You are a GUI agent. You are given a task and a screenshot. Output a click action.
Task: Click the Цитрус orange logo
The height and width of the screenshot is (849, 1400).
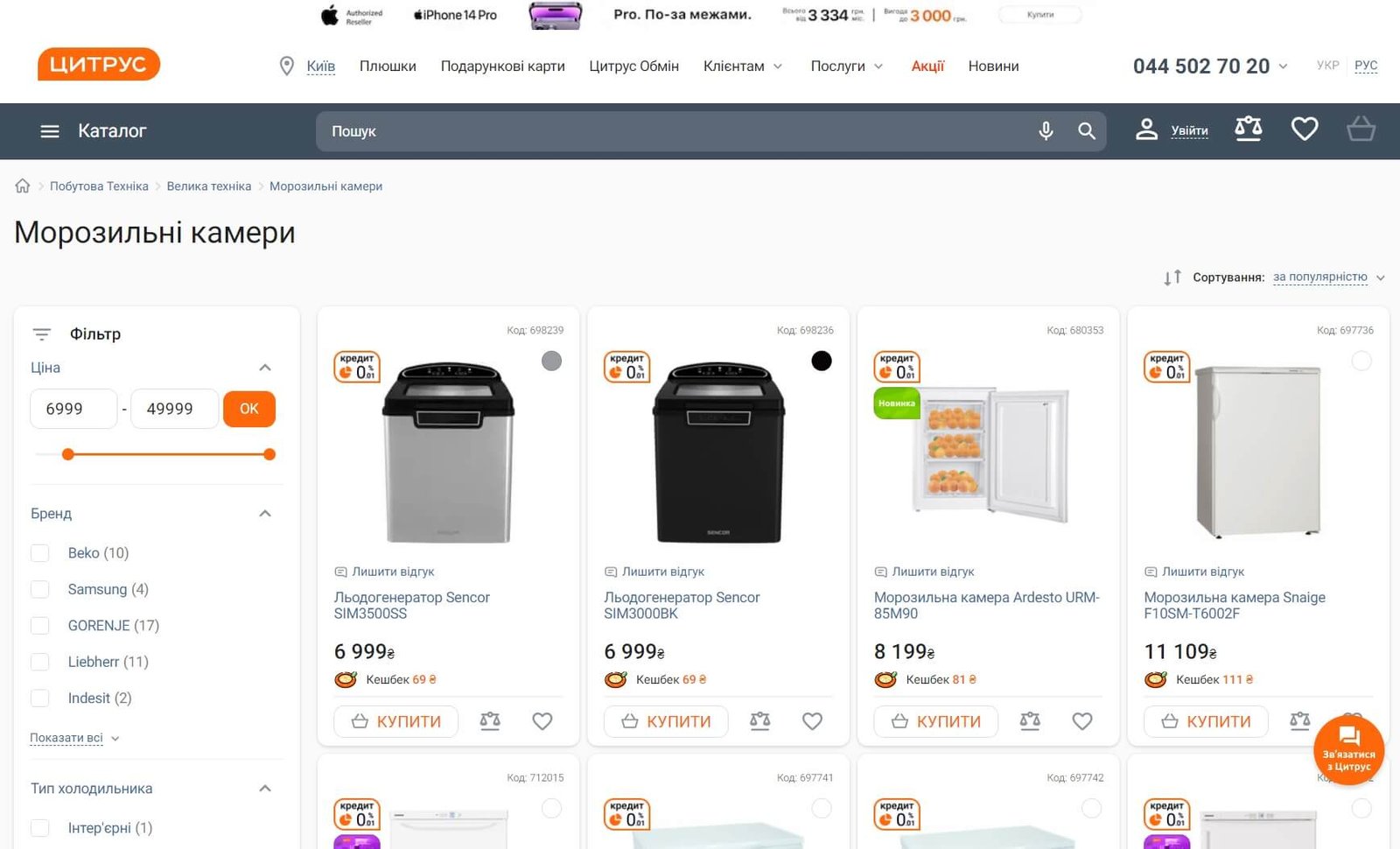point(99,64)
